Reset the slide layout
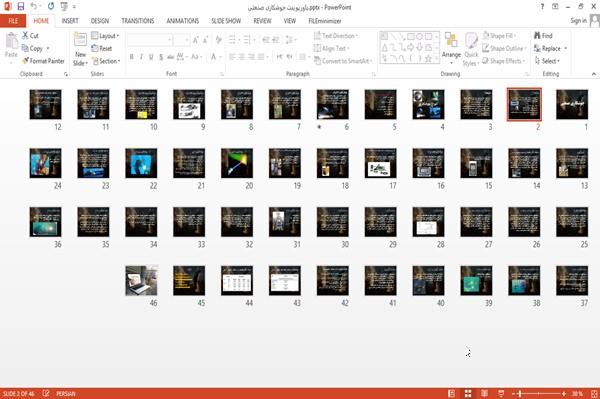Viewport: 600px width, 399px height. pyautogui.click(x=102, y=48)
